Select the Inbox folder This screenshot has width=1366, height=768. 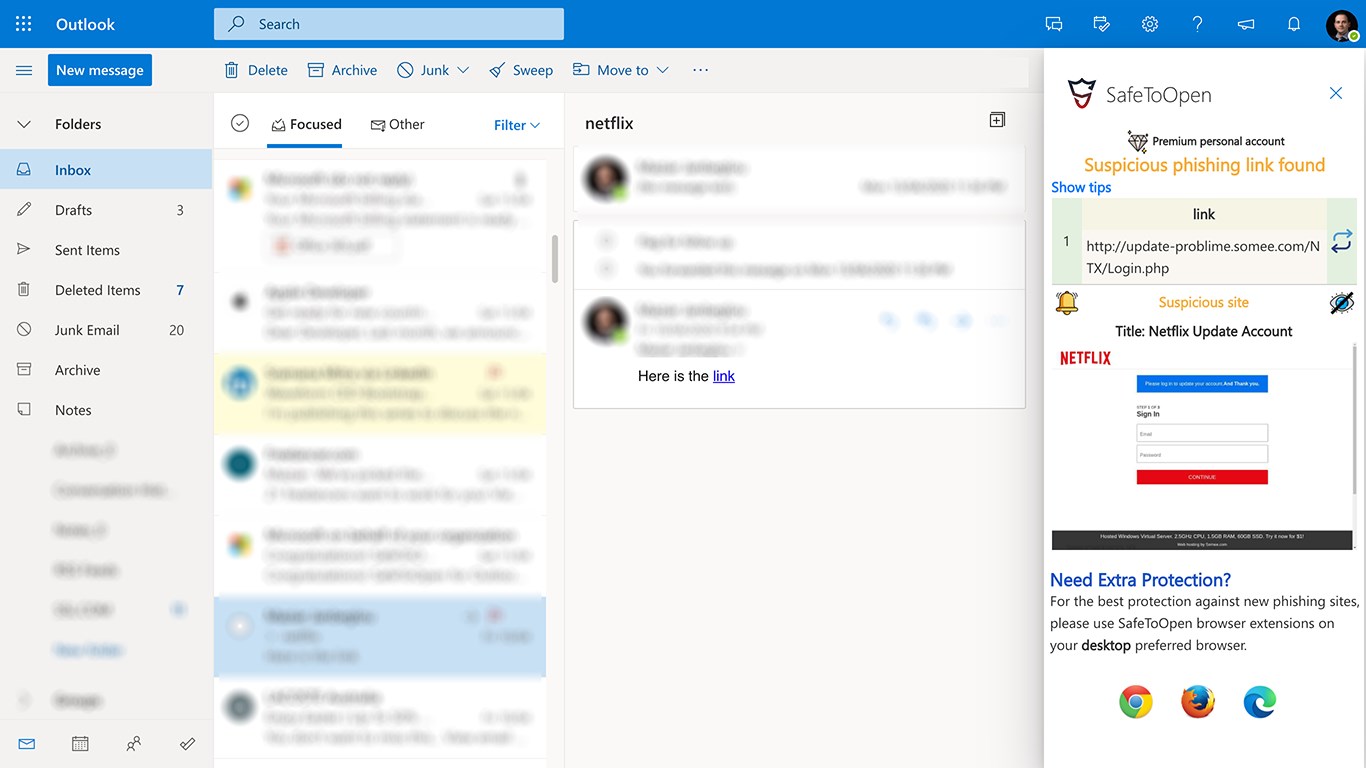click(x=106, y=170)
